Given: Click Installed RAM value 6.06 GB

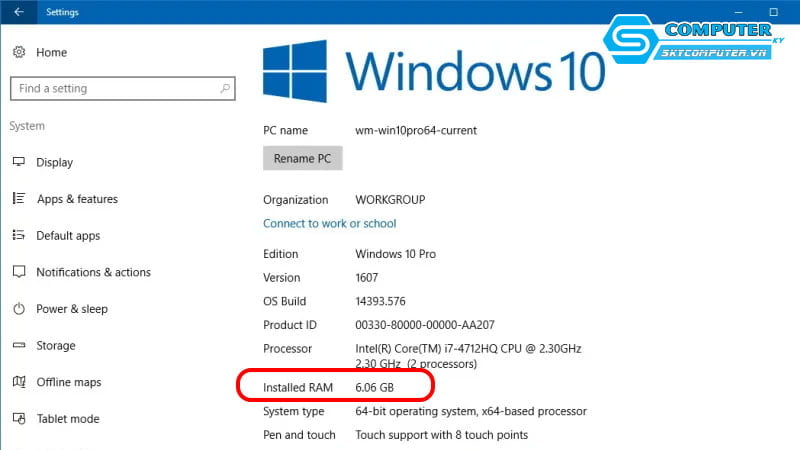Looking at the screenshot, I should 374,388.
